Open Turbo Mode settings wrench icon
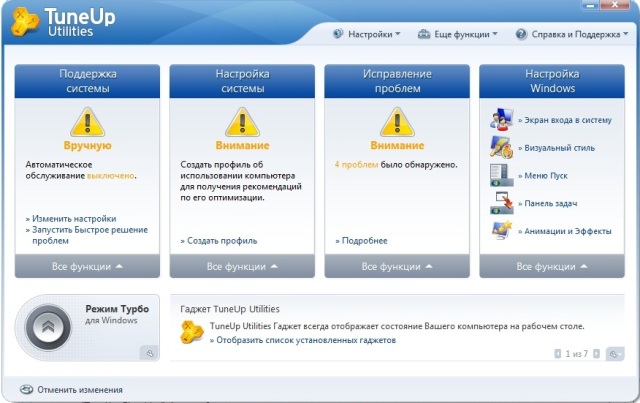The width and height of the screenshot is (640, 403). coord(148,353)
